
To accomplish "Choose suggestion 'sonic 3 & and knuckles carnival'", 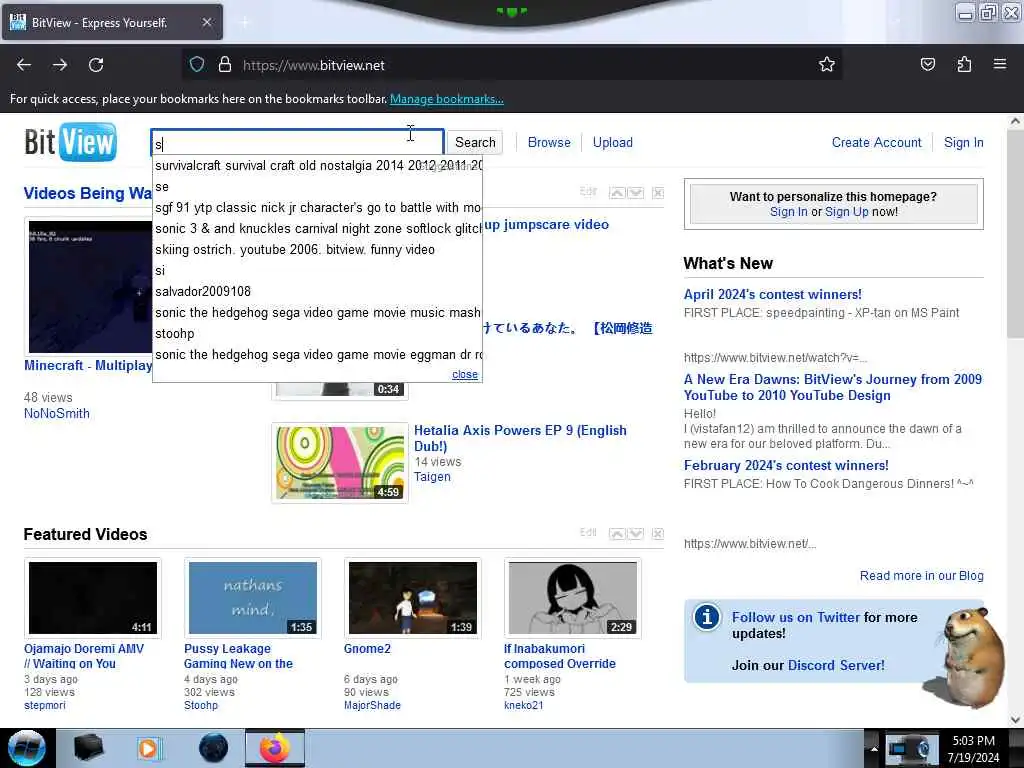I will (x=317, y=229).
